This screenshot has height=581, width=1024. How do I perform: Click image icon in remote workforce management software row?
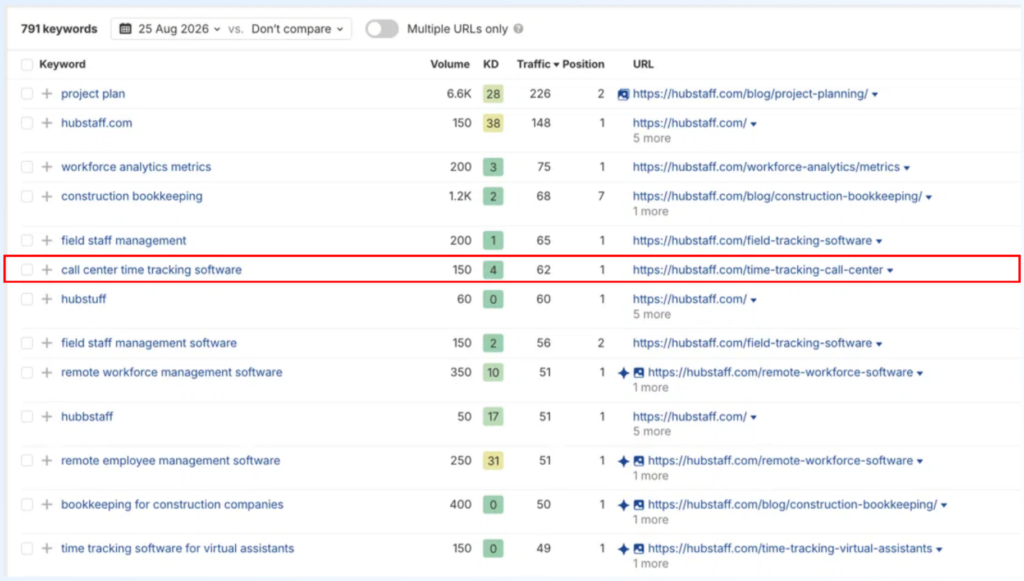(x=639, y=373)
